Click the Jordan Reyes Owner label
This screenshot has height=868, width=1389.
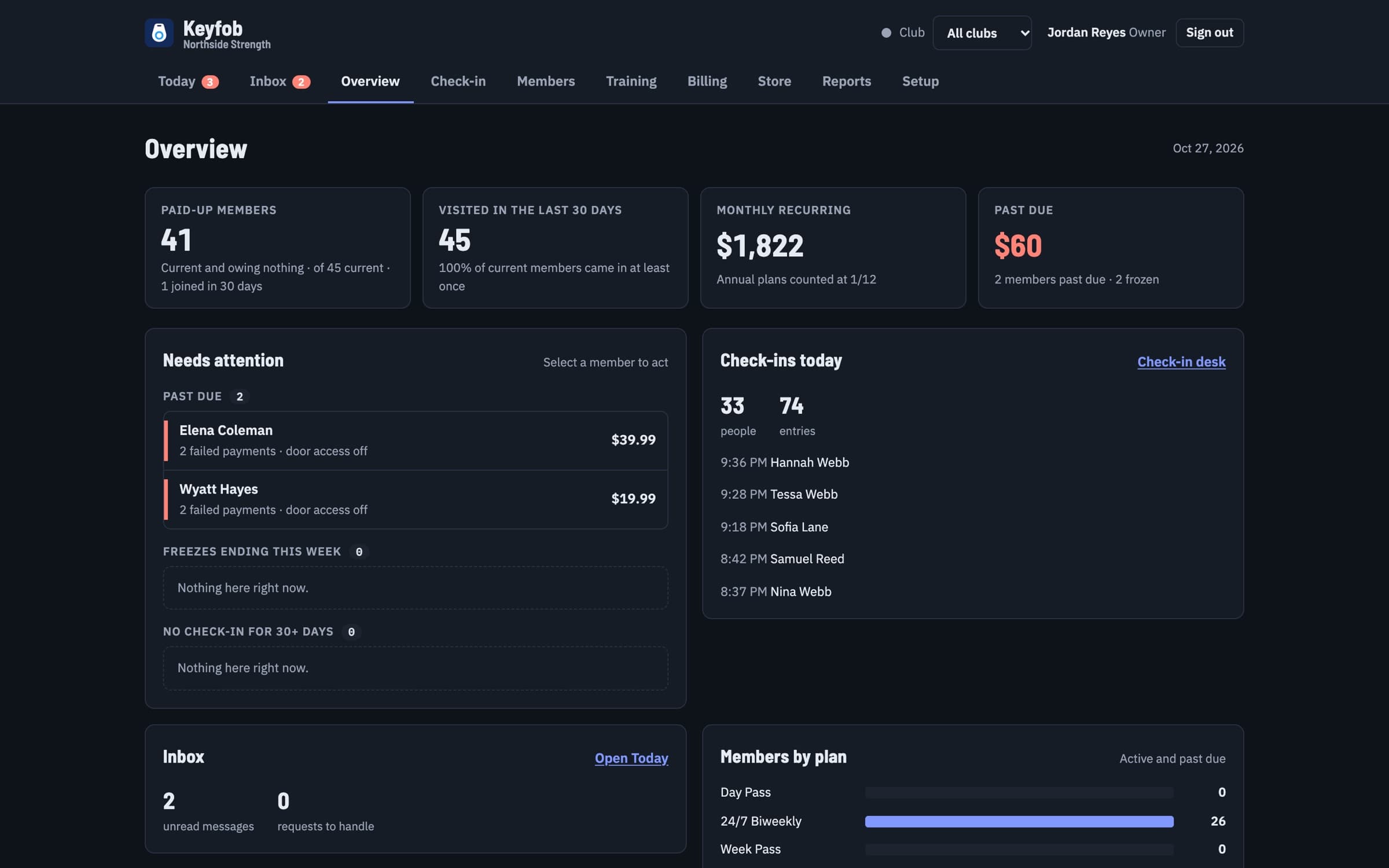pos(1106,32)
